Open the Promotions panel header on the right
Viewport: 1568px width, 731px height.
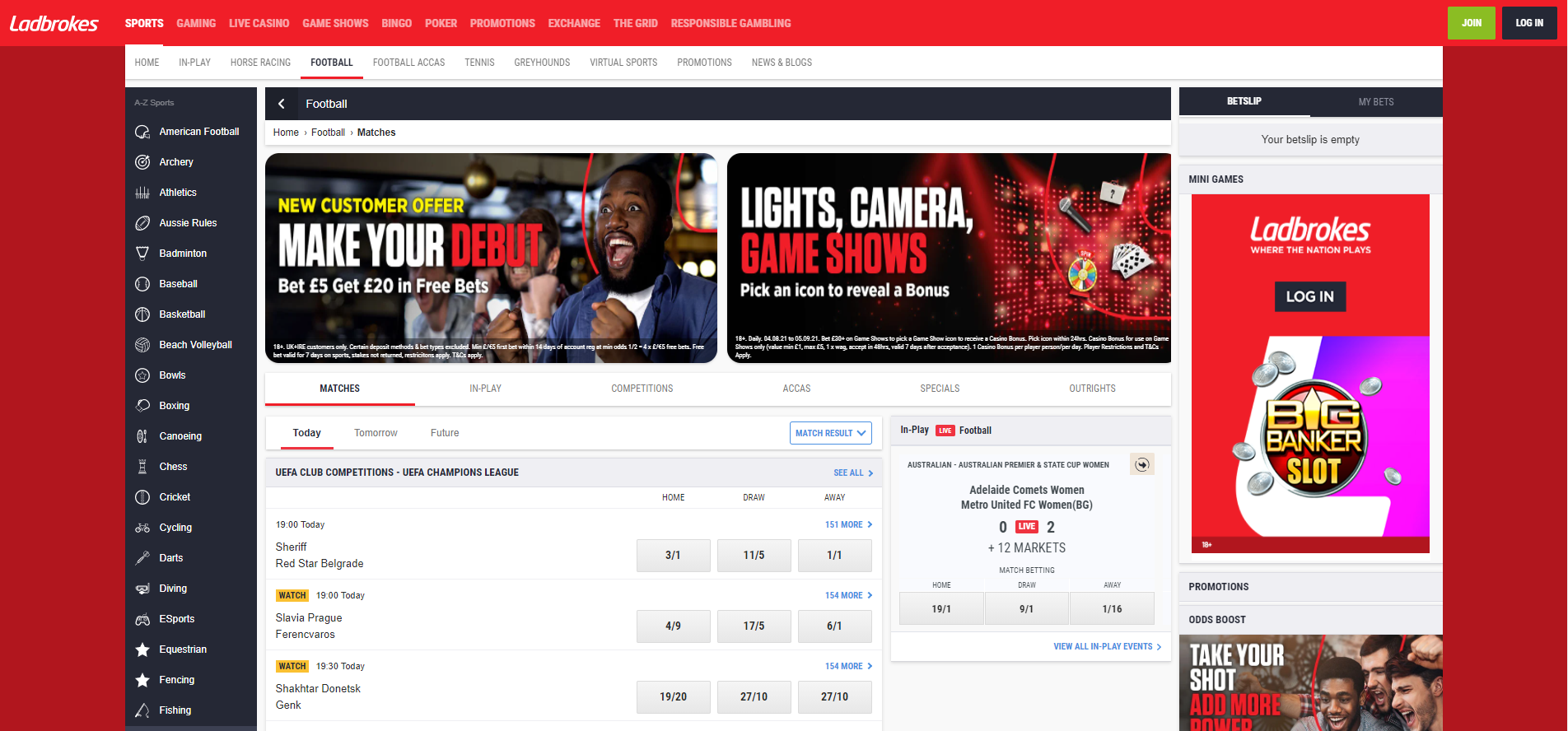point(1310,587)
